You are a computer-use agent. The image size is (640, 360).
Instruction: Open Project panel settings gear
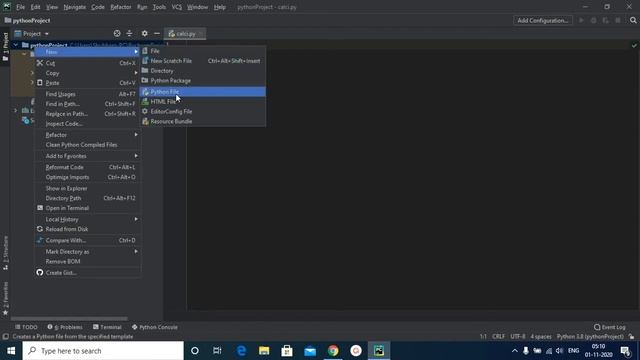[144, 34]
